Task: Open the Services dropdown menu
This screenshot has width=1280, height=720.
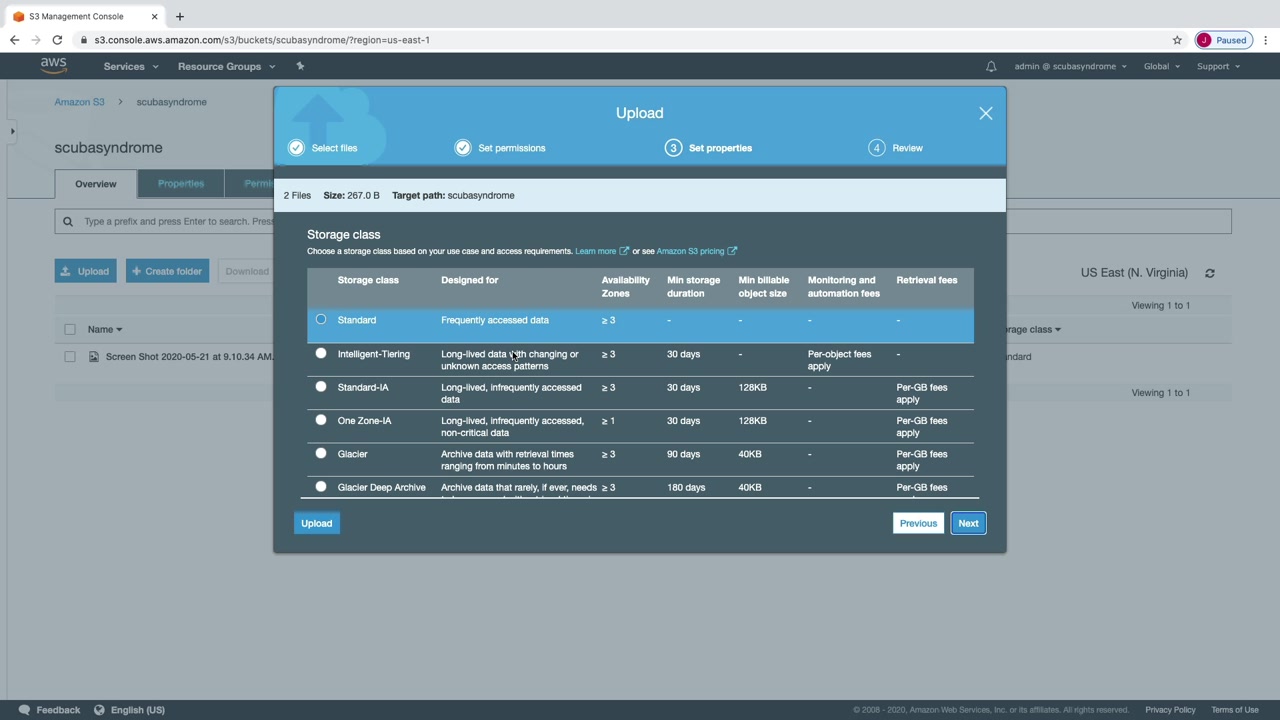Action: click(130, 67)
